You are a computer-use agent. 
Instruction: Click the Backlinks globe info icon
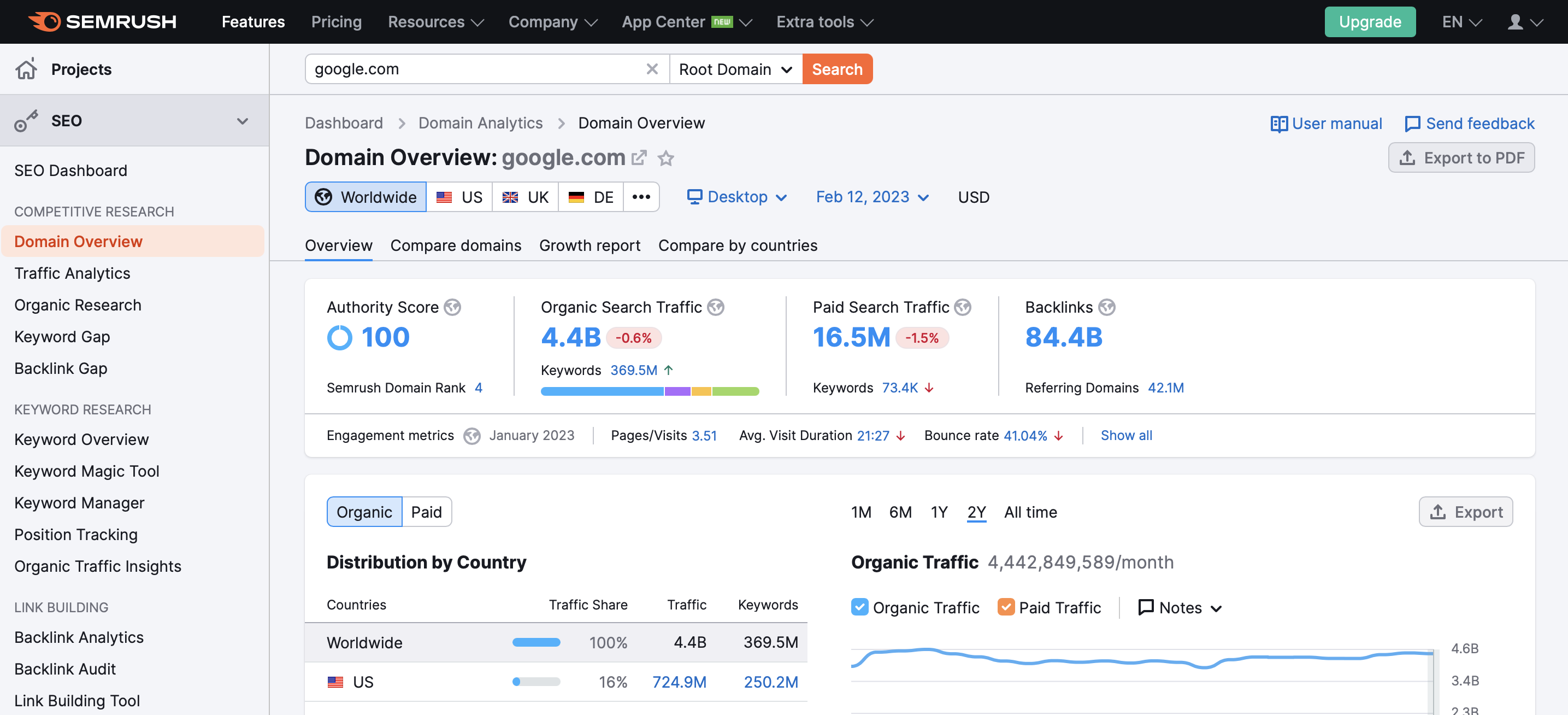pyautogui.click(x=1106, y=307)
